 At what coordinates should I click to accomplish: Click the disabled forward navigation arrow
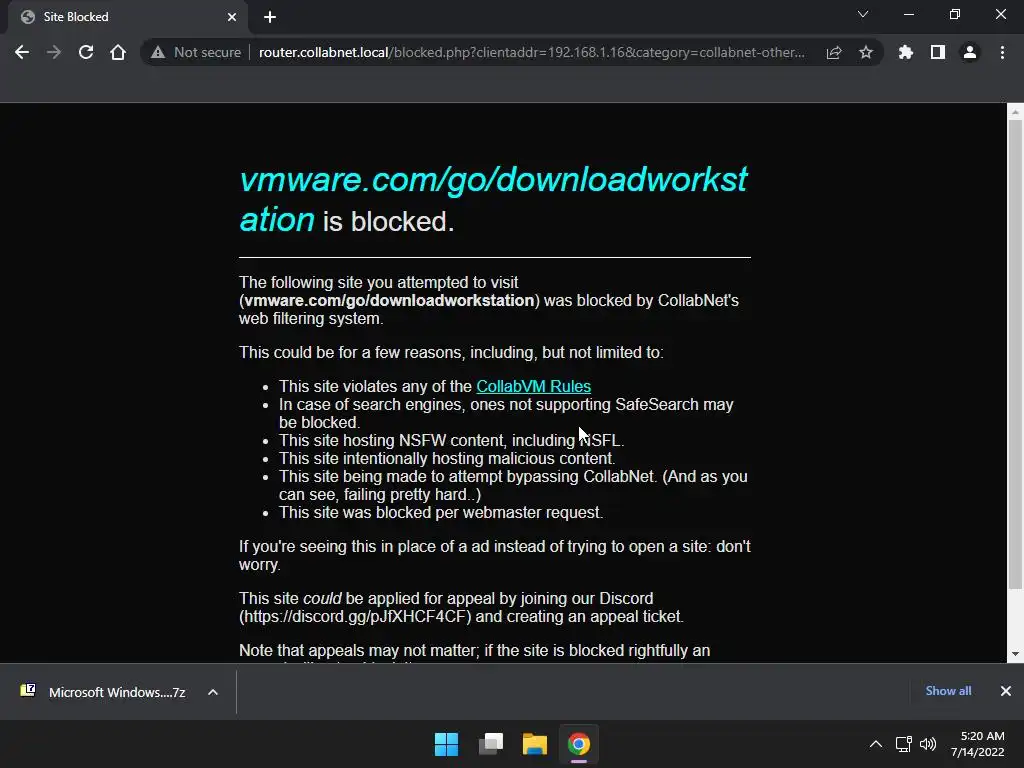coord(54,52)
